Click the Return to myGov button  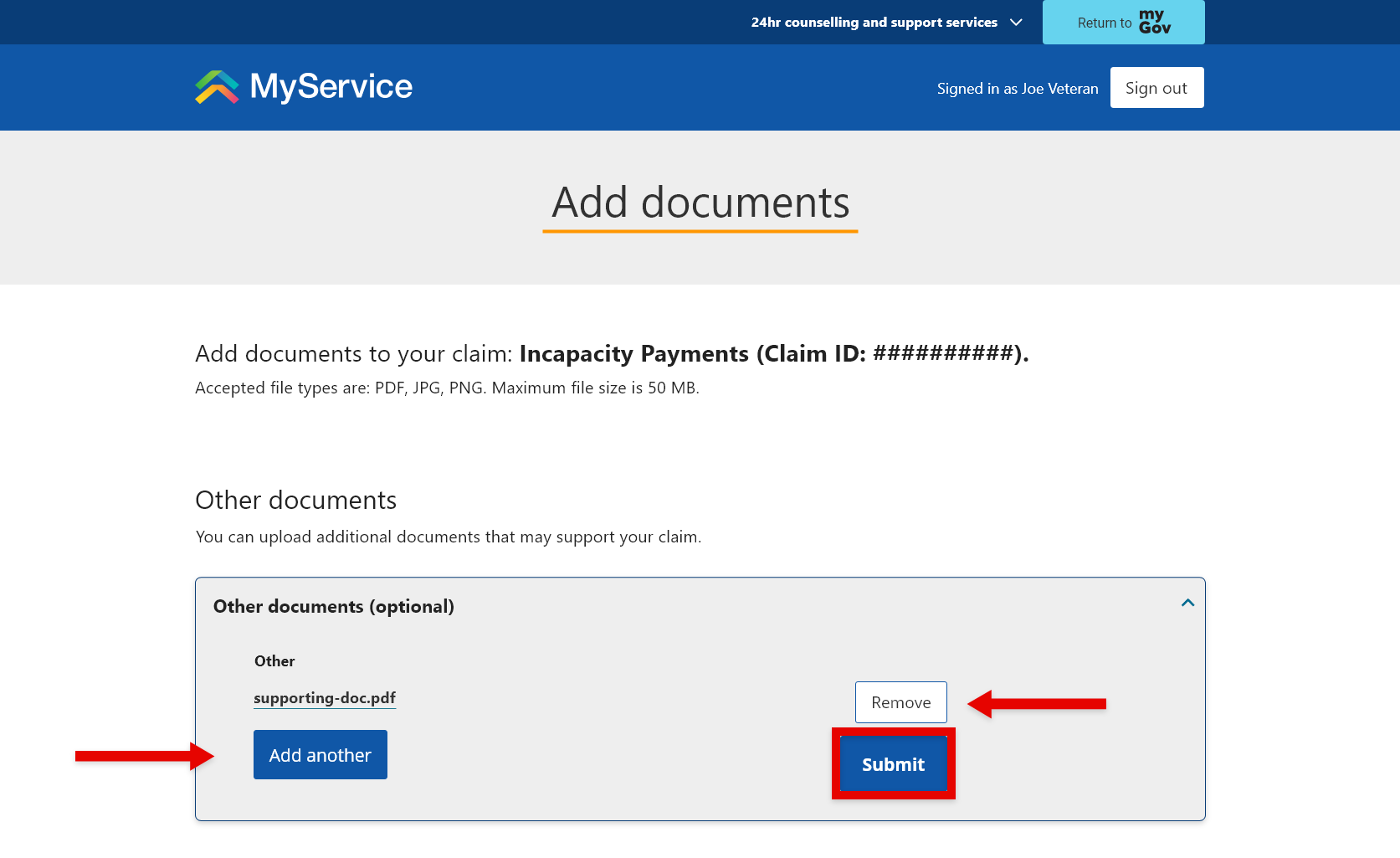click(x=1123, y=22)
